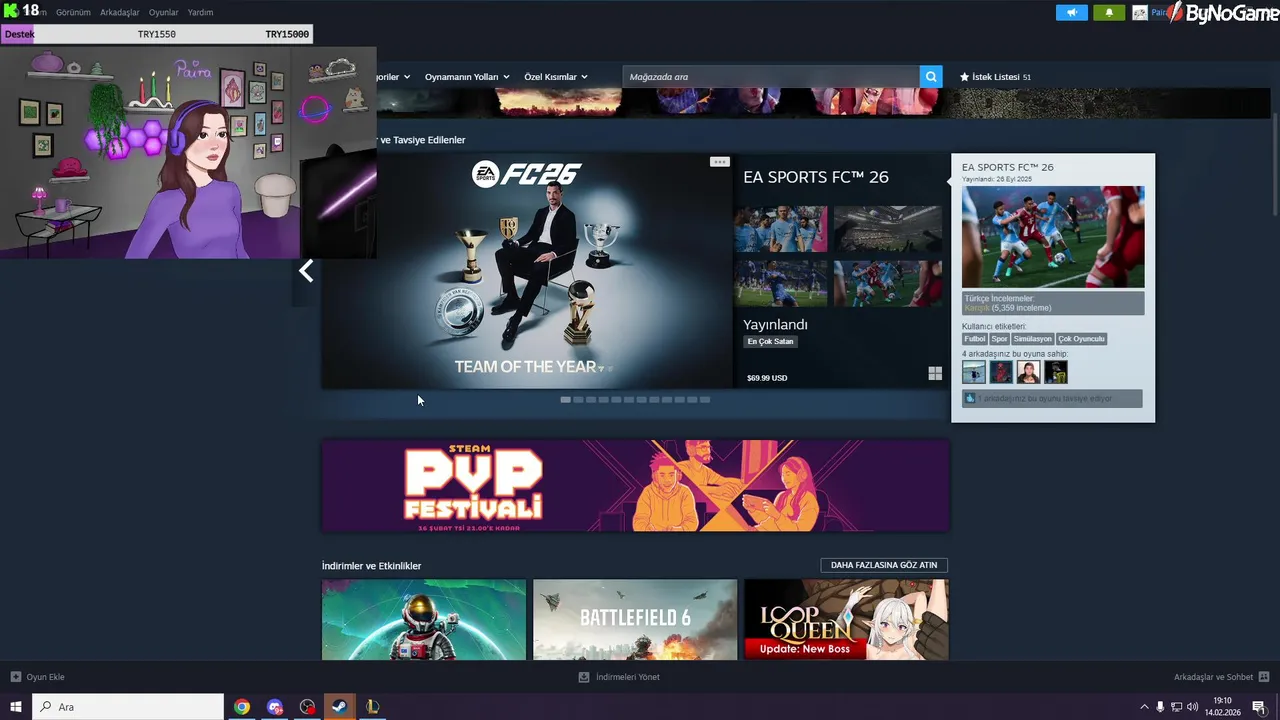The image size is (1280, 720).
Task: Open Google Chrome from the taskbar
Action: pyautogui.click(x=242, y=707)
